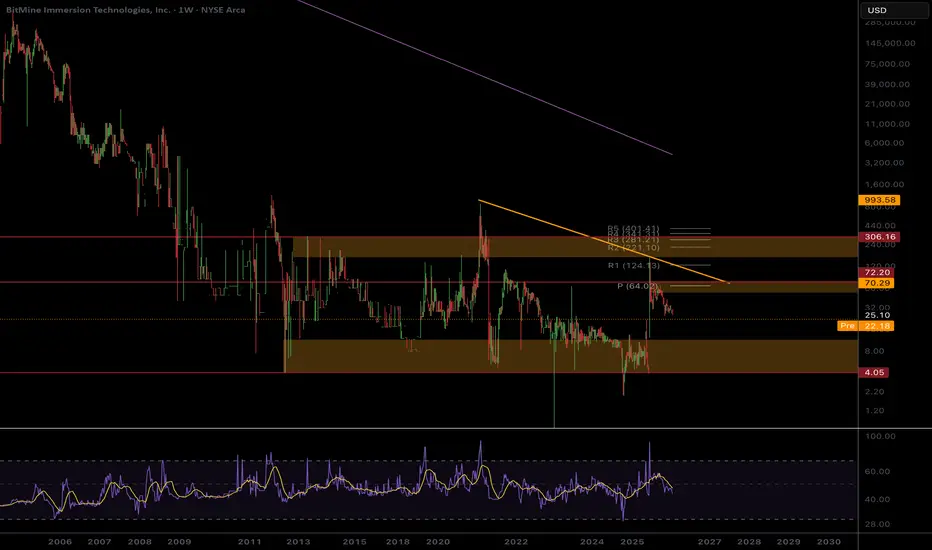The width and height of the screenshot is (932, 550).
Task: Click the 75,000.00 price axis value
Action: pos(887,64)
